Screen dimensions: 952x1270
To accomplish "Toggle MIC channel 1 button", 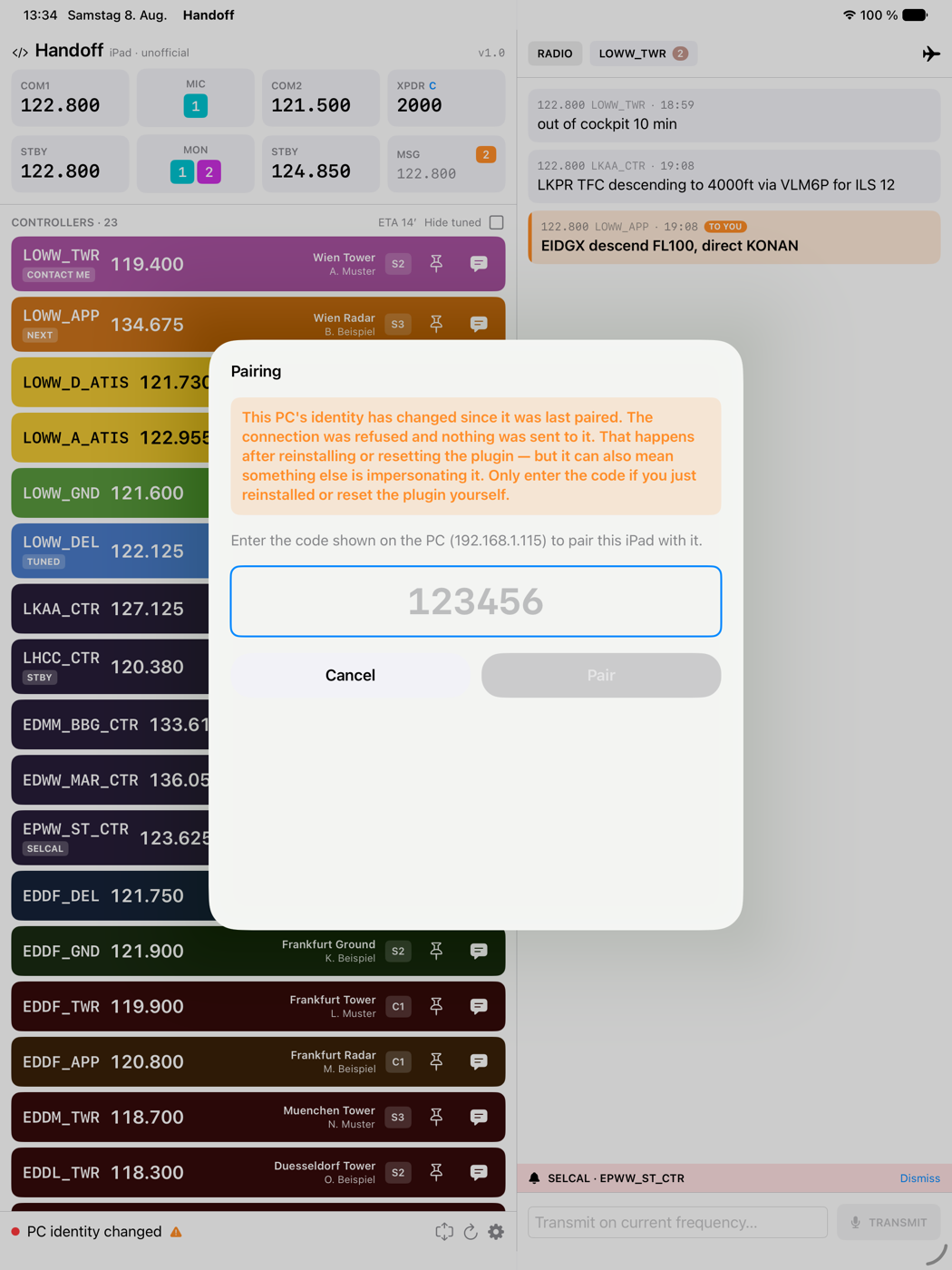I will coord(196,106).
